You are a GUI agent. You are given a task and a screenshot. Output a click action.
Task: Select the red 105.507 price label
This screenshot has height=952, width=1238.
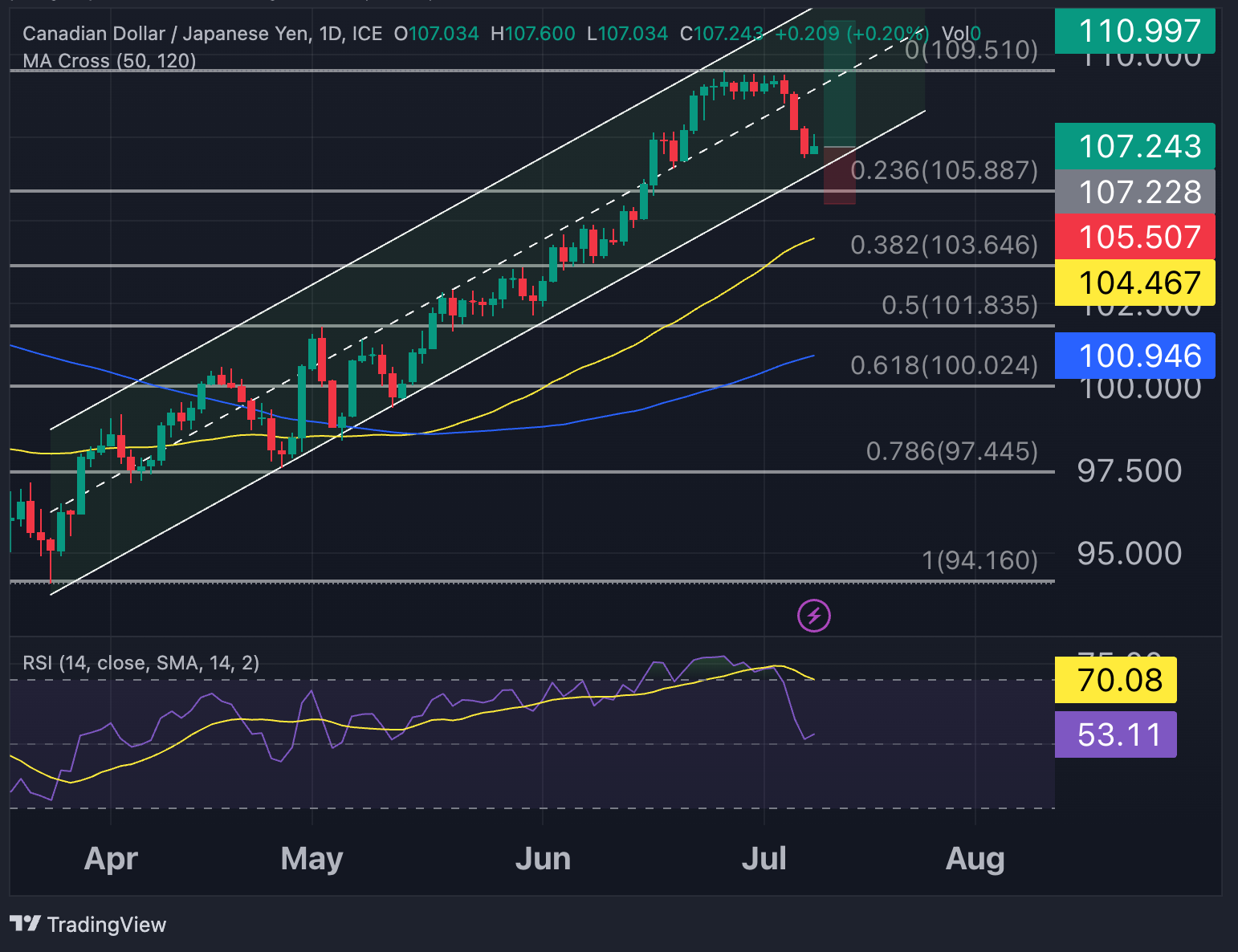pyautogui.click(x=1134, y=237)
